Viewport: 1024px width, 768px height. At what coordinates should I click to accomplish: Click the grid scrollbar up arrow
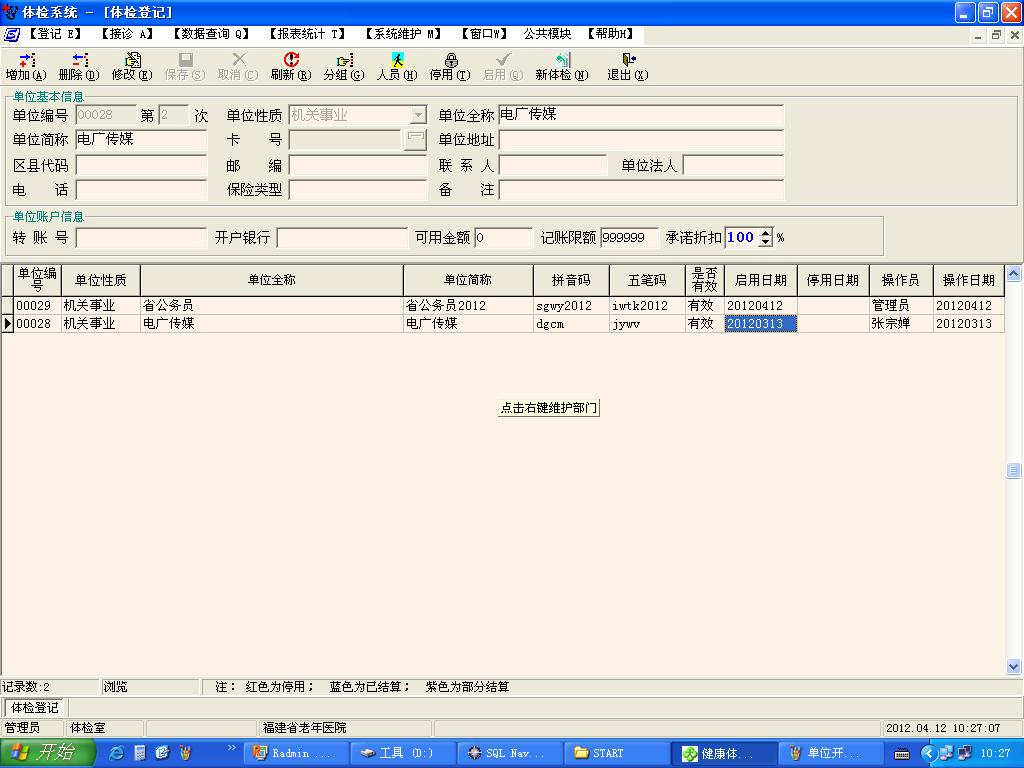coord(1014,274)
